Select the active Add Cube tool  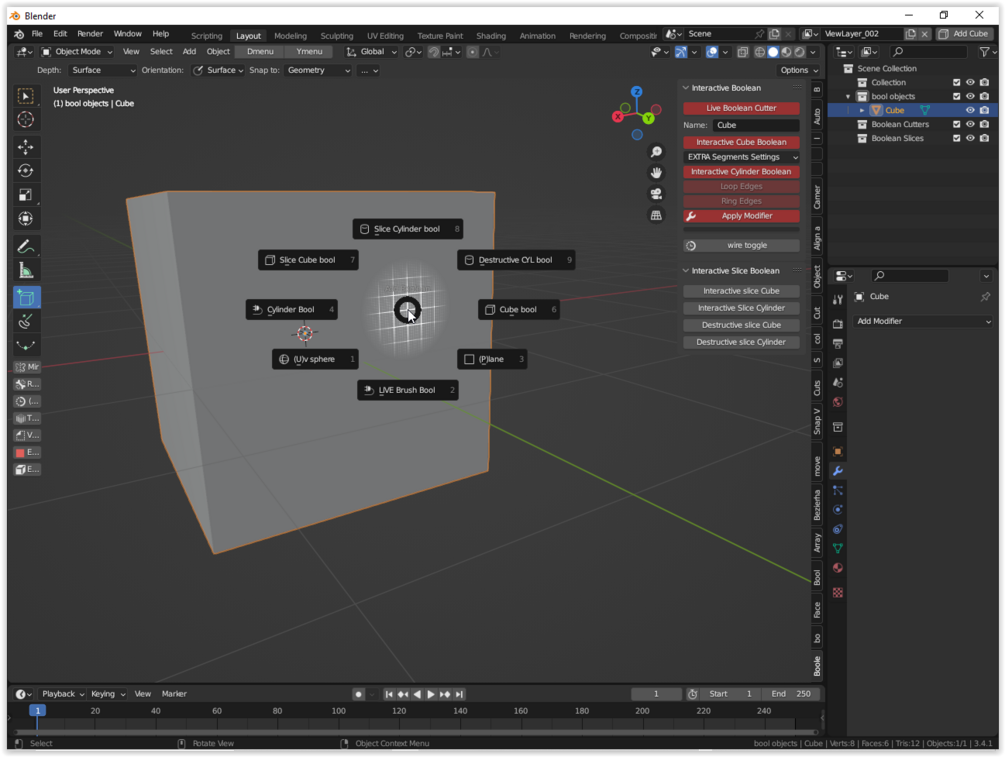point(26,298)
